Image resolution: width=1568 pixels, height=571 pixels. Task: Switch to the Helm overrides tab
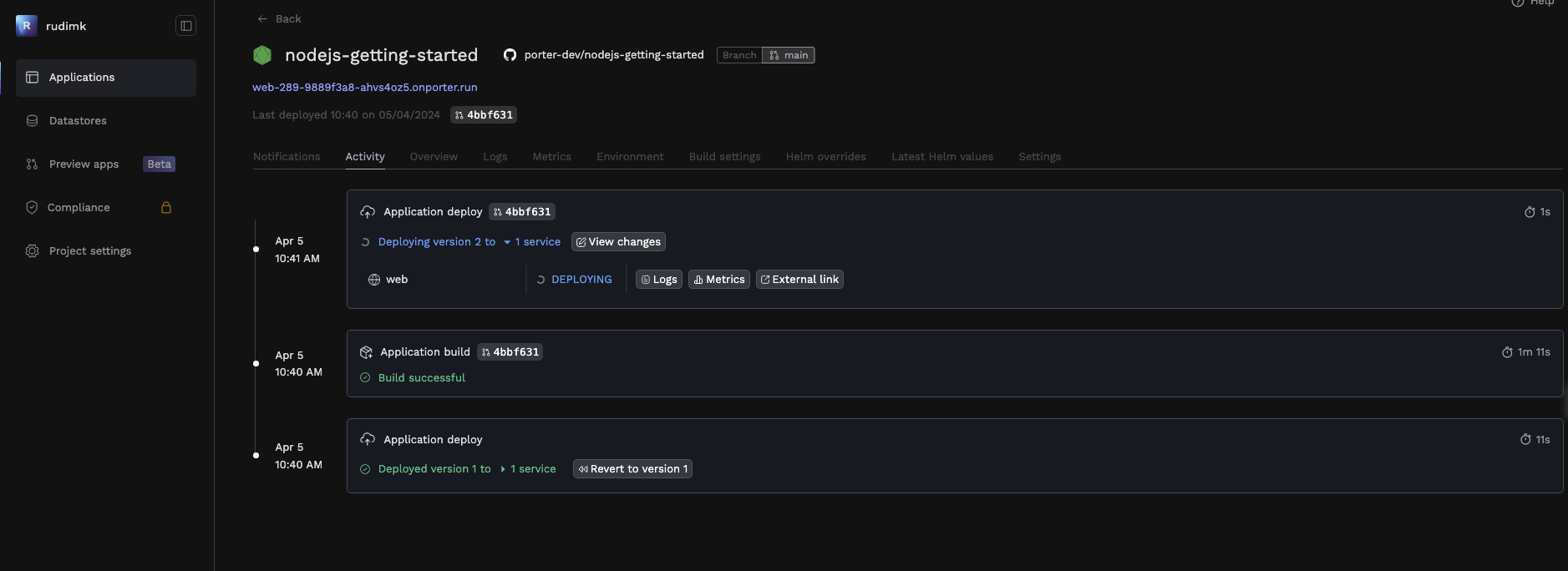[x=826, y=157]
